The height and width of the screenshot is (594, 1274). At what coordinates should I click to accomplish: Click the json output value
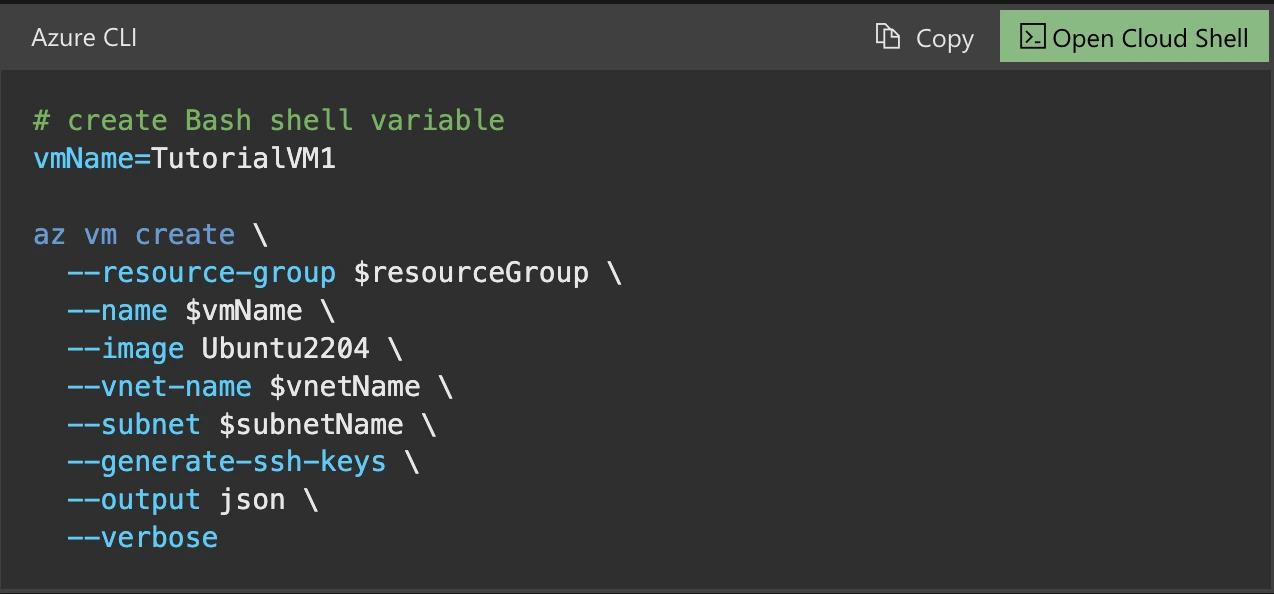pyautogui.click(x=251, y=499)
